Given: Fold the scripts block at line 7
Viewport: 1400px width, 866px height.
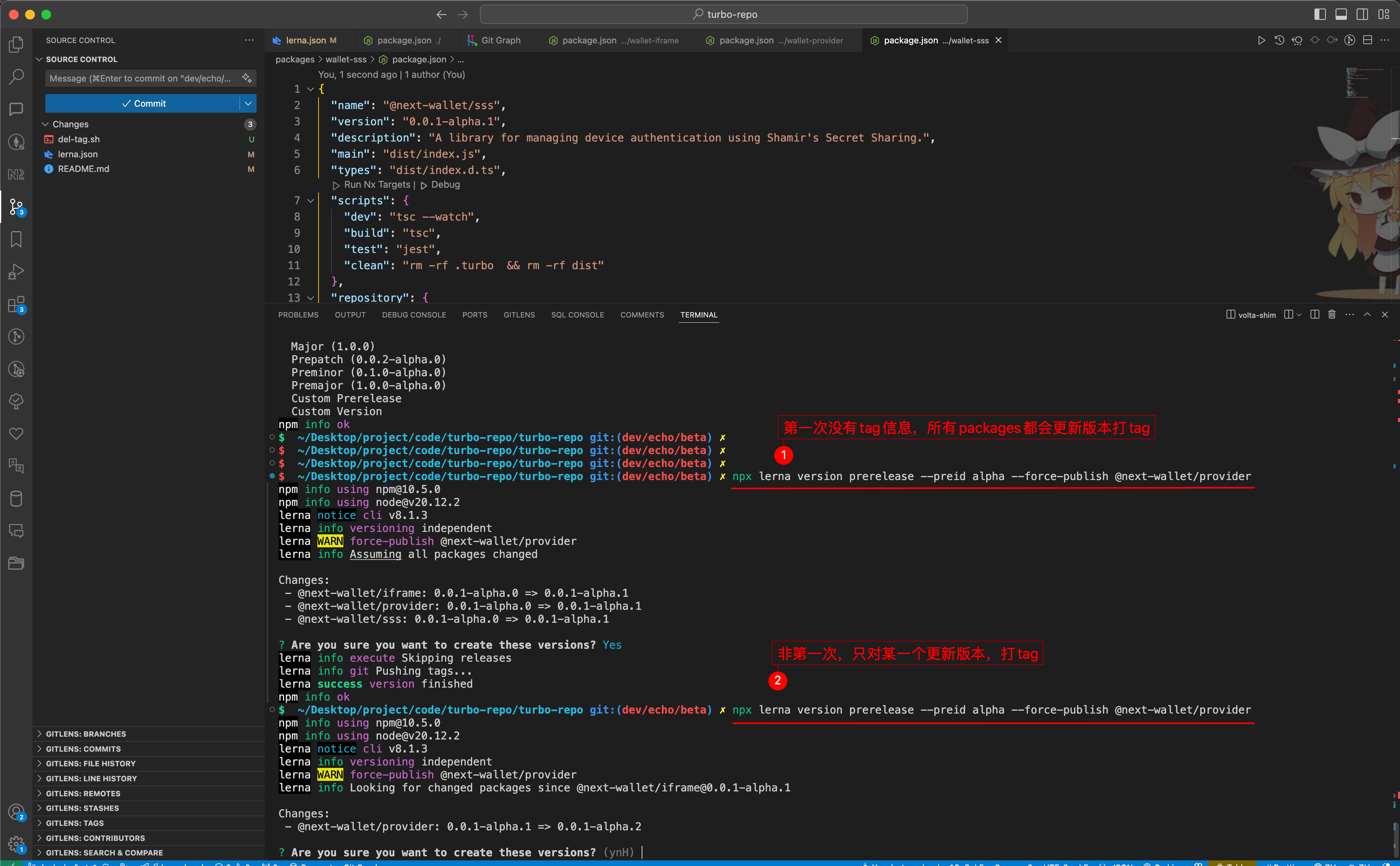Looking at the screenshot, I should [x=311, y=200].
